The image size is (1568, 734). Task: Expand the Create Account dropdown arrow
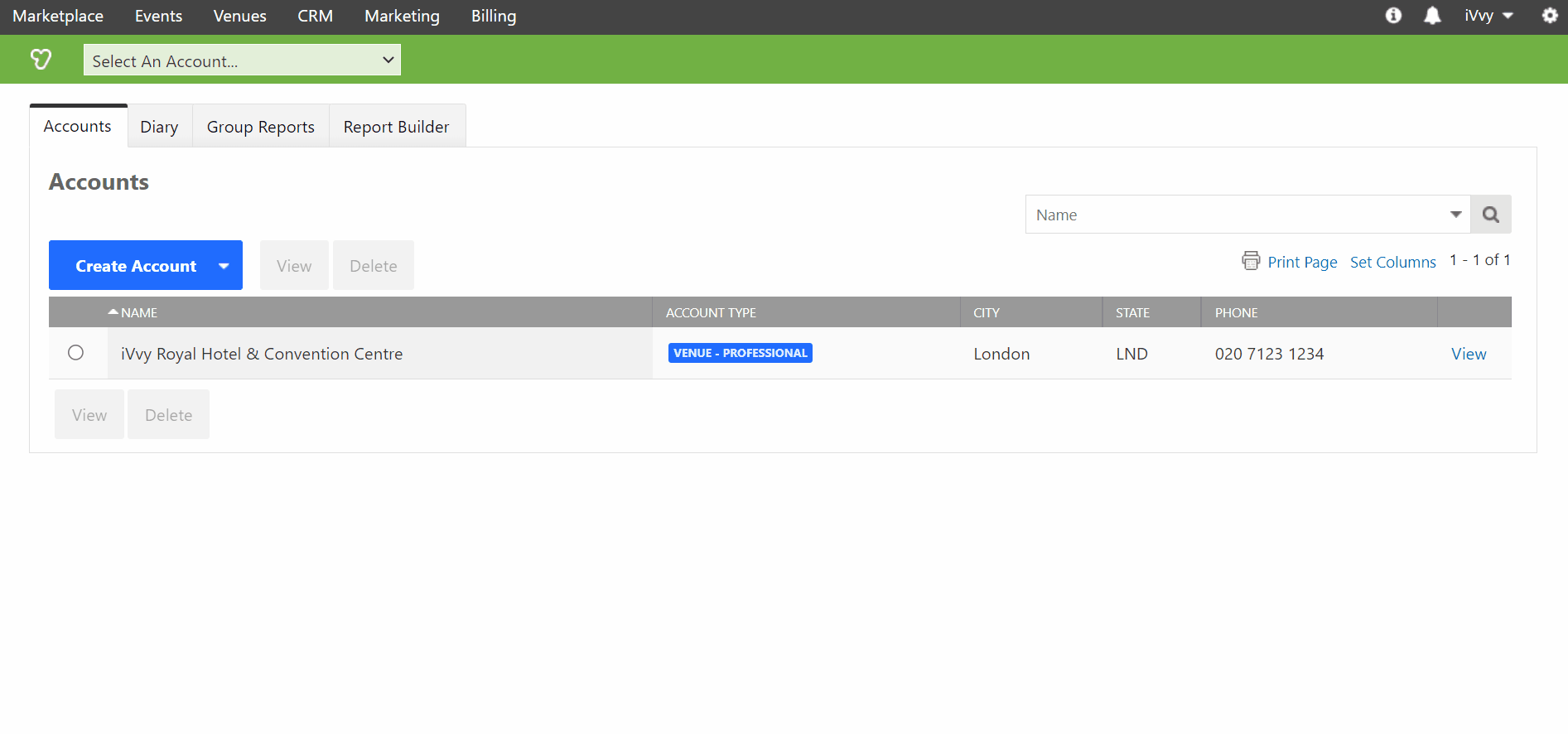coord(224,266)
